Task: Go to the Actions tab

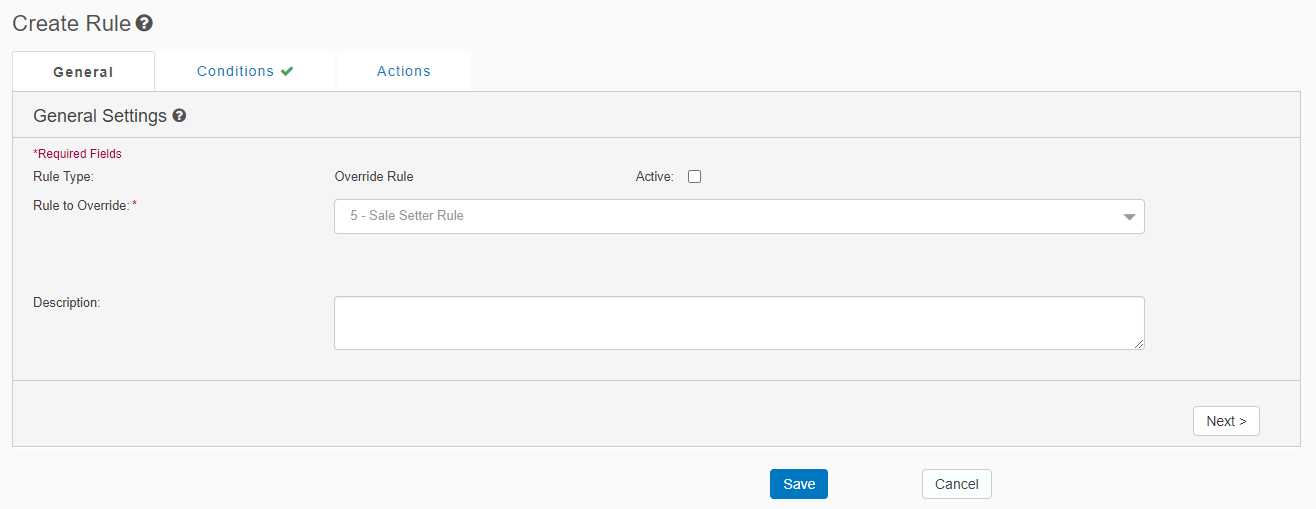Action: (404, 72)
